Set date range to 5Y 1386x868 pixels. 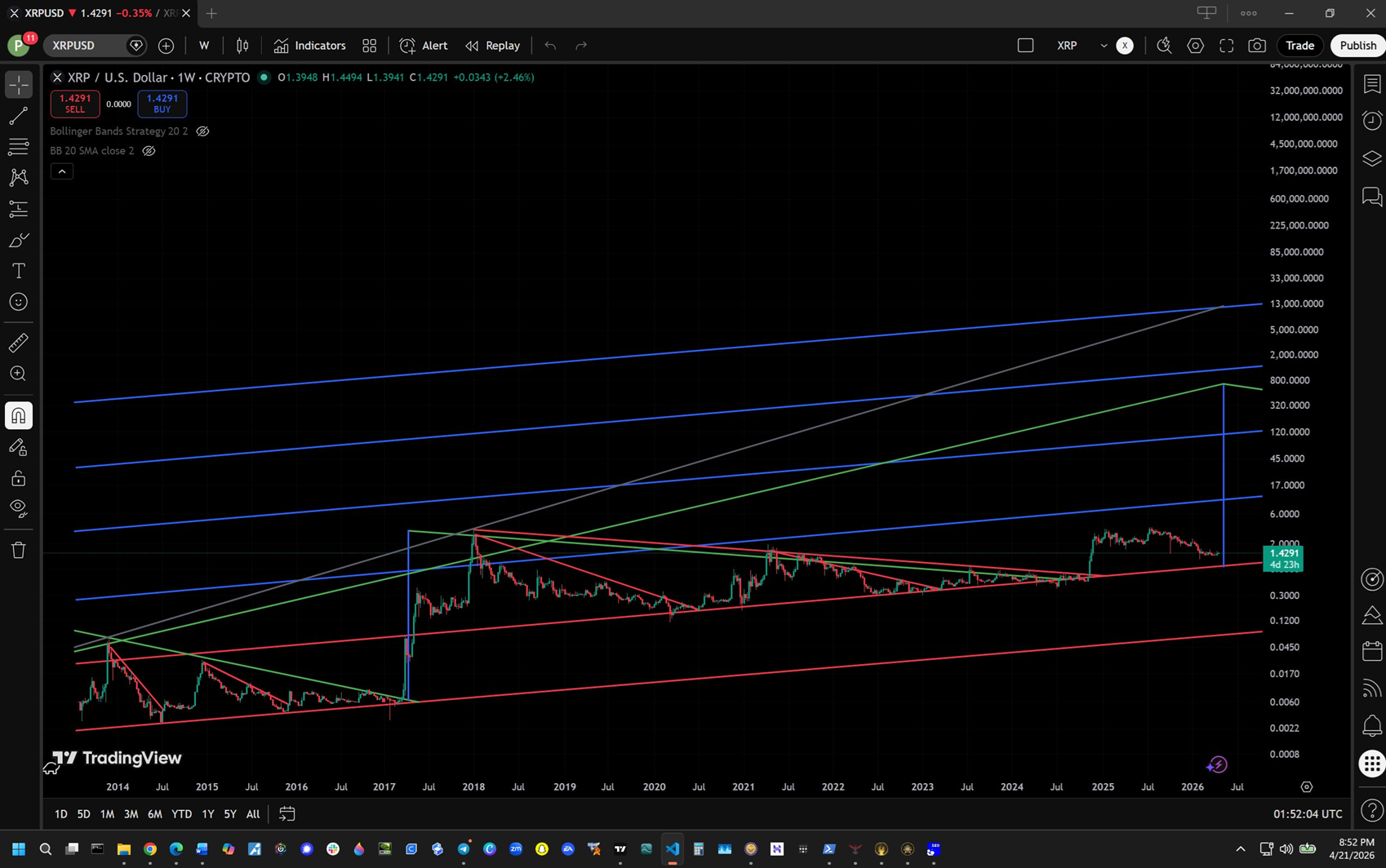click(x=230, y=814)
